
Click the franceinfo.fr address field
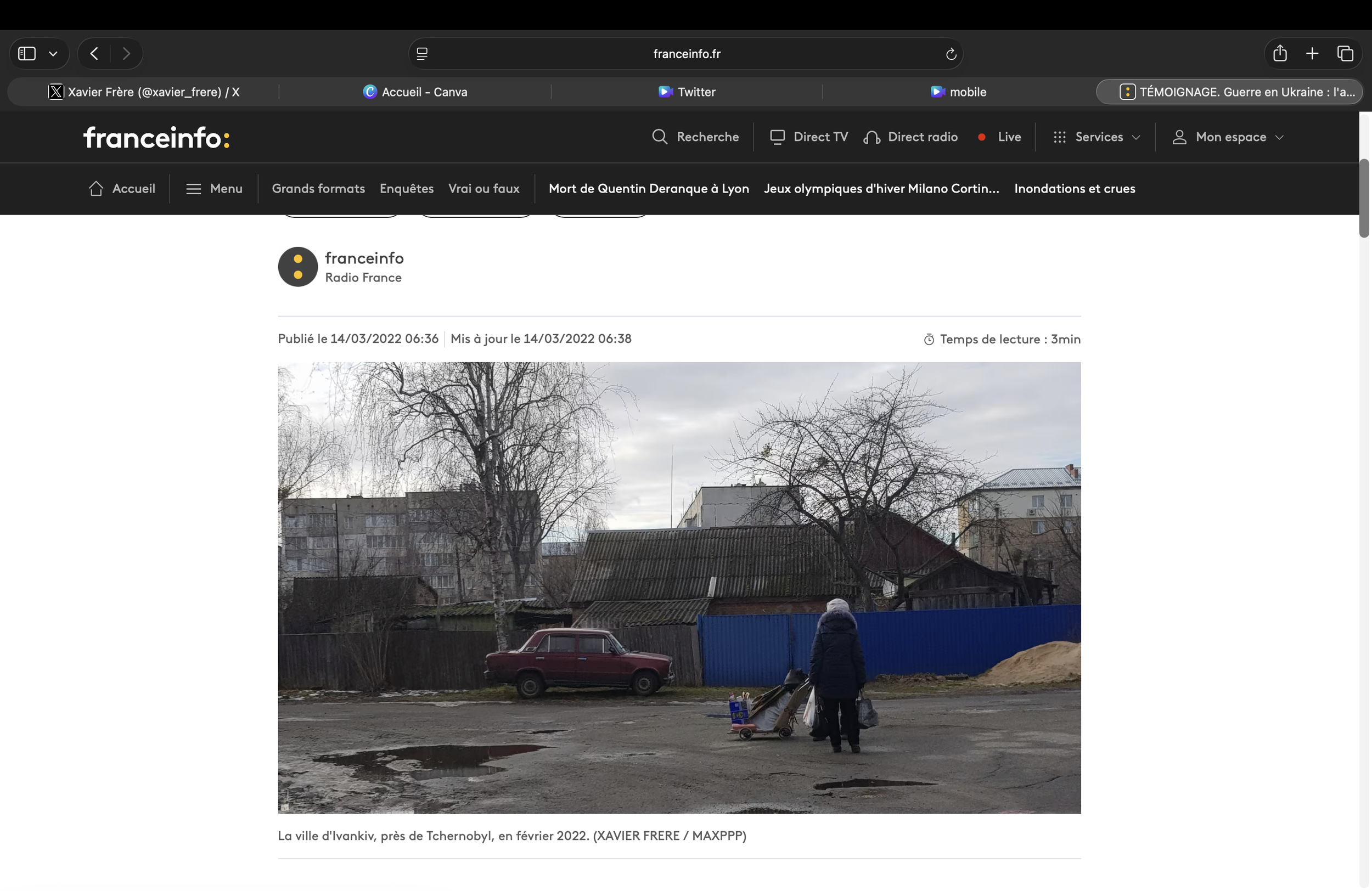click(x=686, y=54)
